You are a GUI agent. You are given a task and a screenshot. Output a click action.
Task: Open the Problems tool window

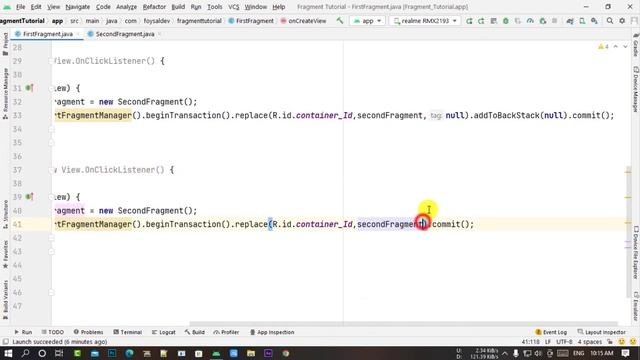tap(88, 332)
